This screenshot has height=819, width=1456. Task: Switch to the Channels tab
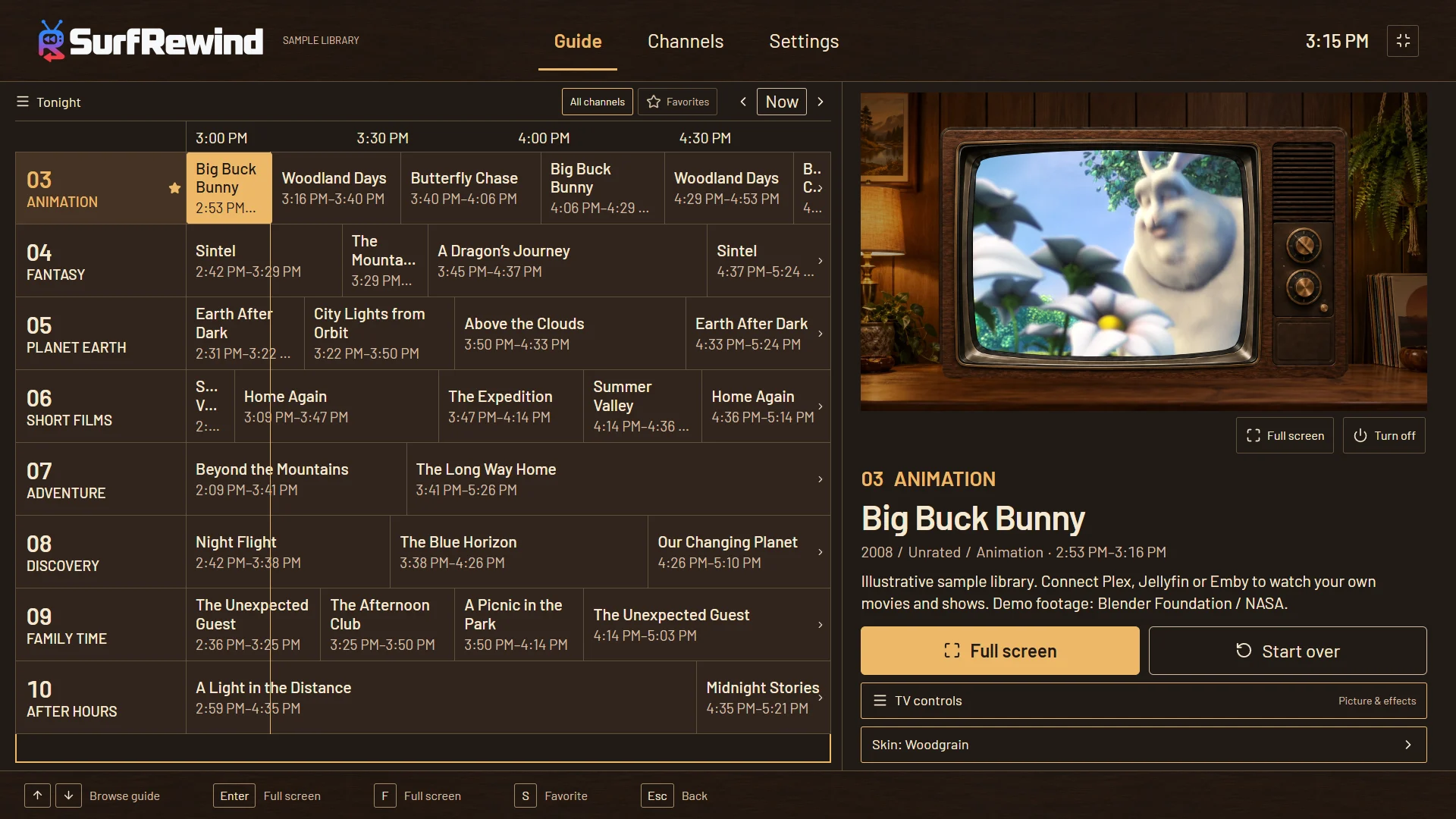686,42
